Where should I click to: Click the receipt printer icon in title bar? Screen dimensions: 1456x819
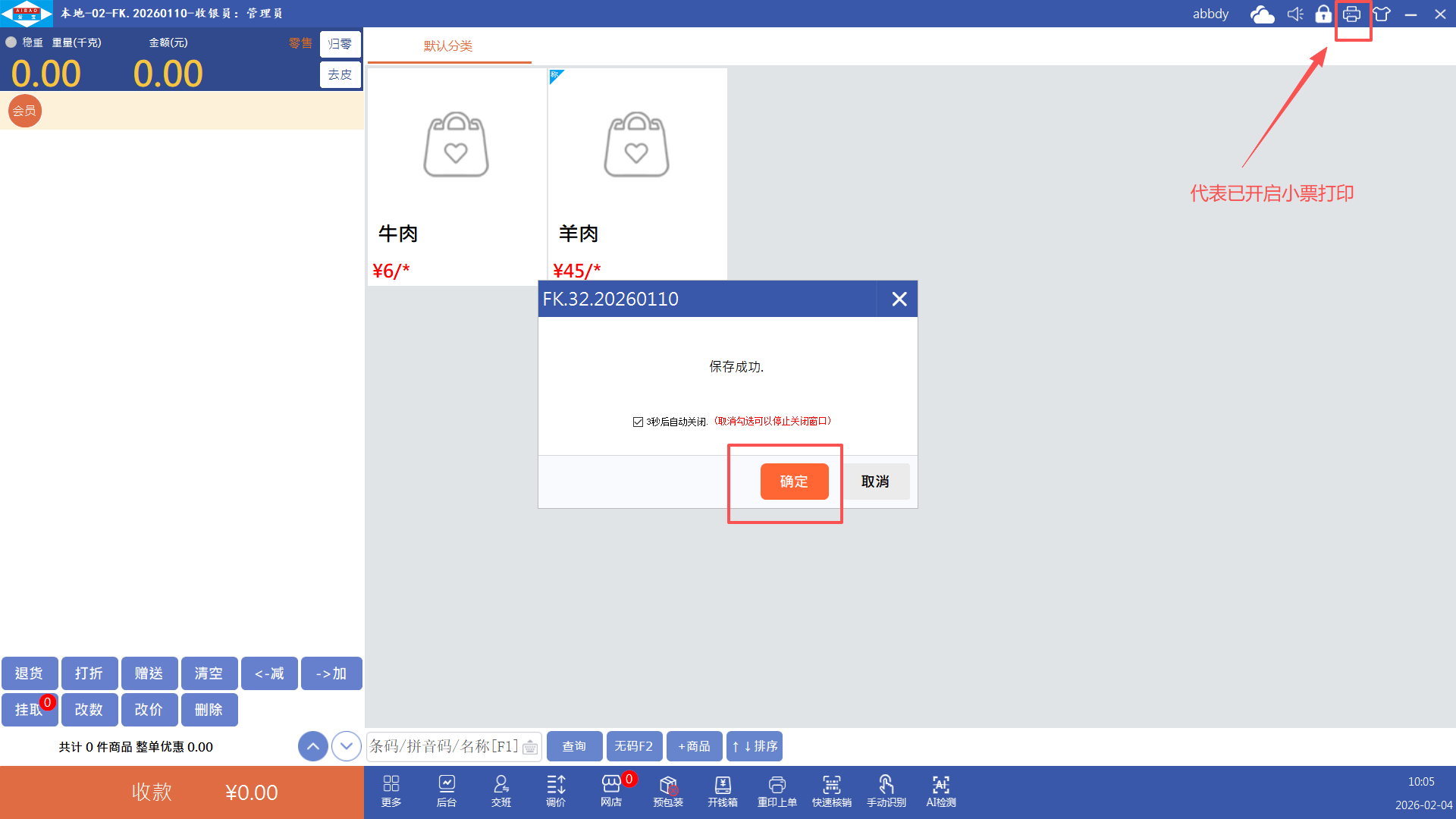pyautogui.click(x=1351, y=14)
